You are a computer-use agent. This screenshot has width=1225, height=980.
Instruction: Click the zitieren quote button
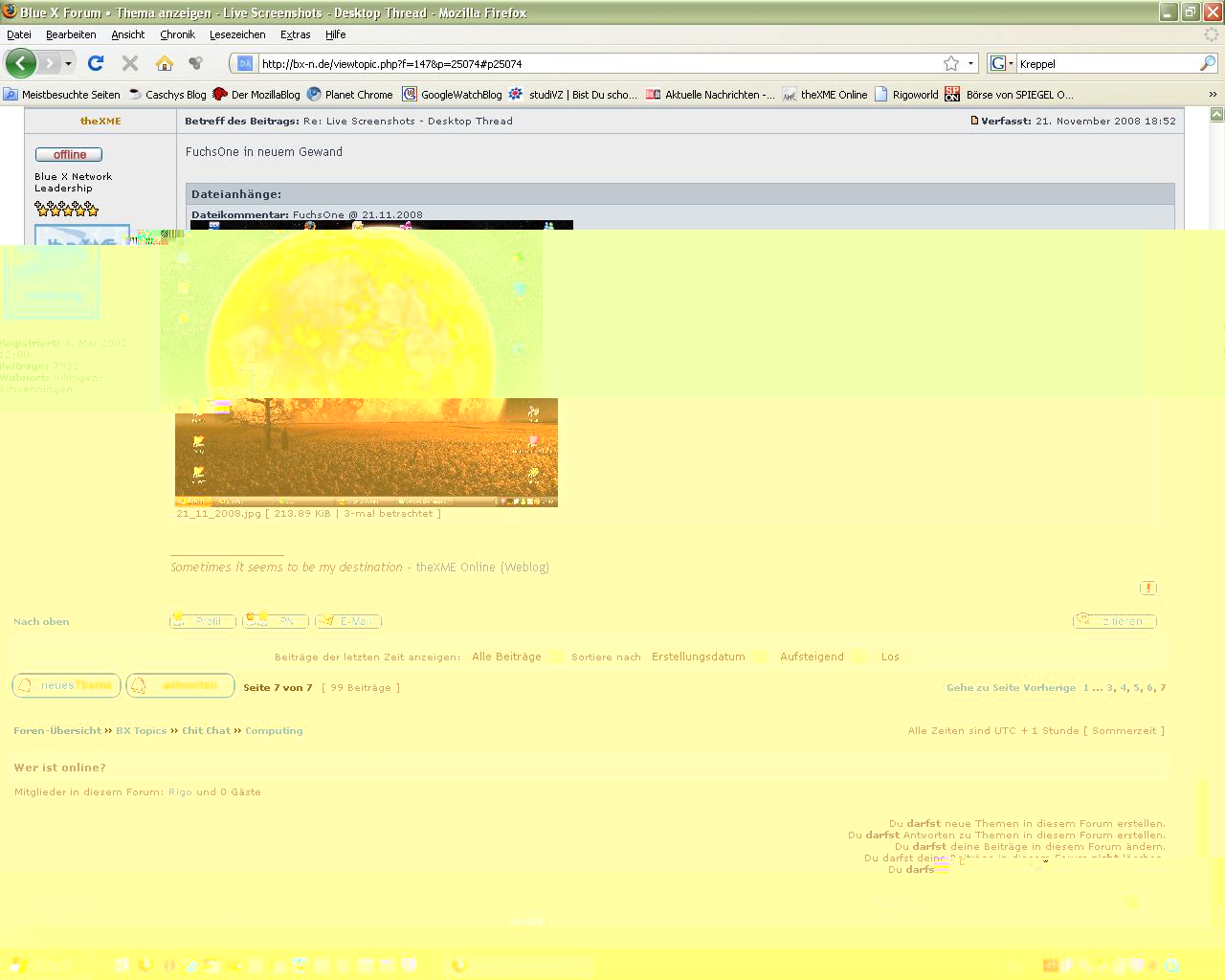(x=1115, y=621)
